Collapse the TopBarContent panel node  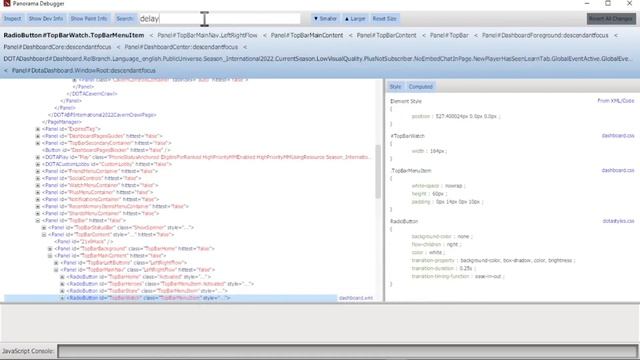(44, 235)
